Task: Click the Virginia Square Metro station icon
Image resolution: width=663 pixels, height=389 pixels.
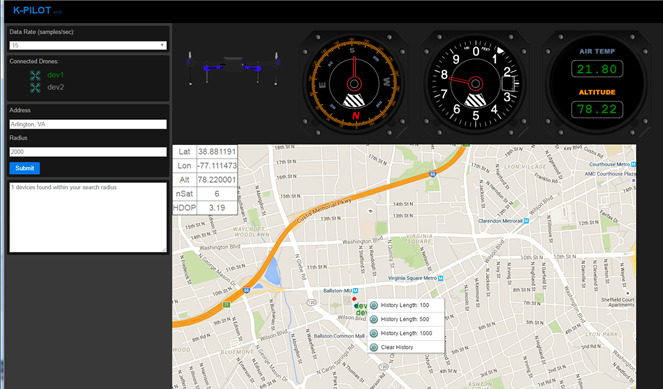Action: [x=441, y=278]
